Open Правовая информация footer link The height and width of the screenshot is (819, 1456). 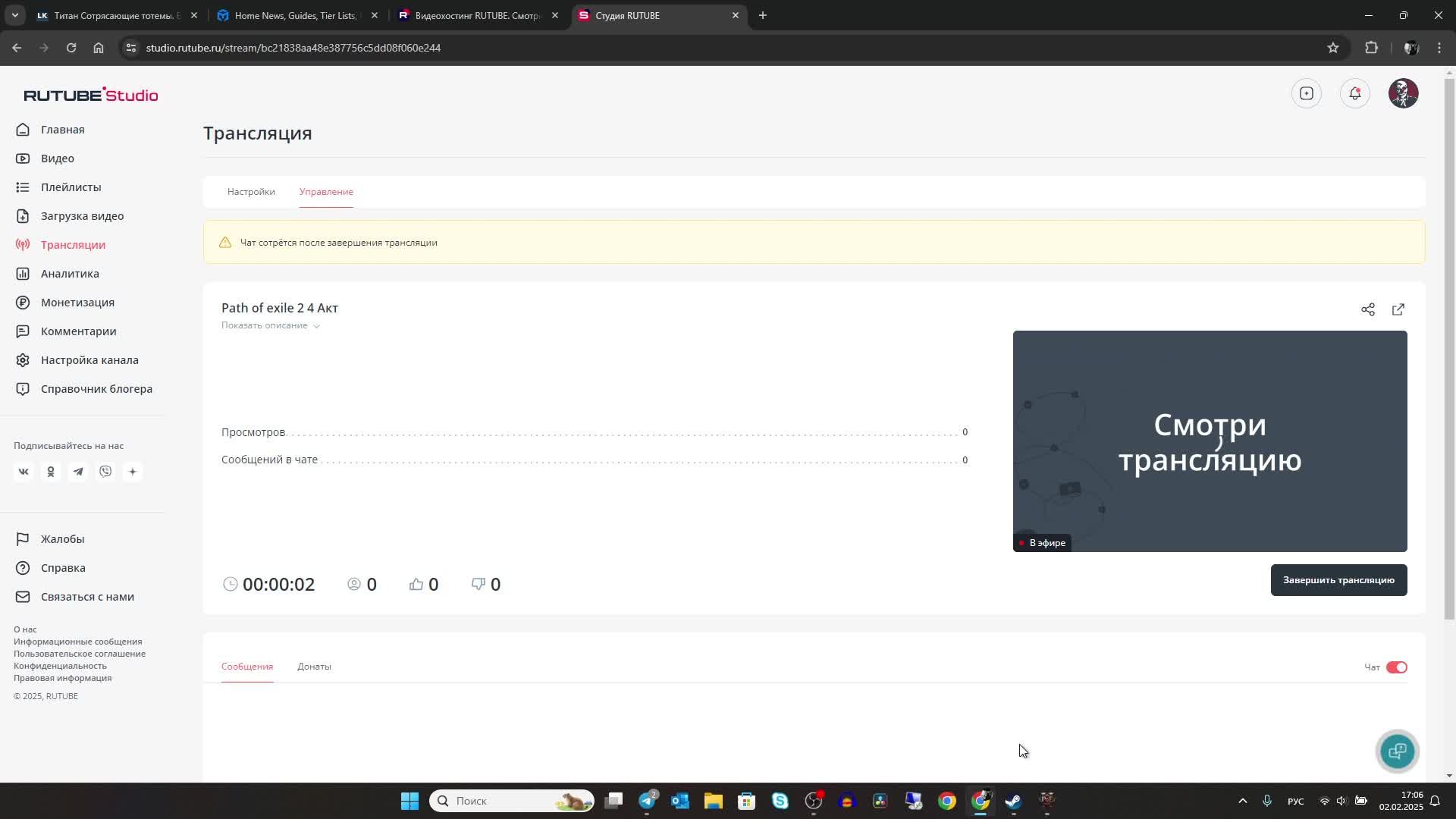pyautogui.click(x=62, y=678)
